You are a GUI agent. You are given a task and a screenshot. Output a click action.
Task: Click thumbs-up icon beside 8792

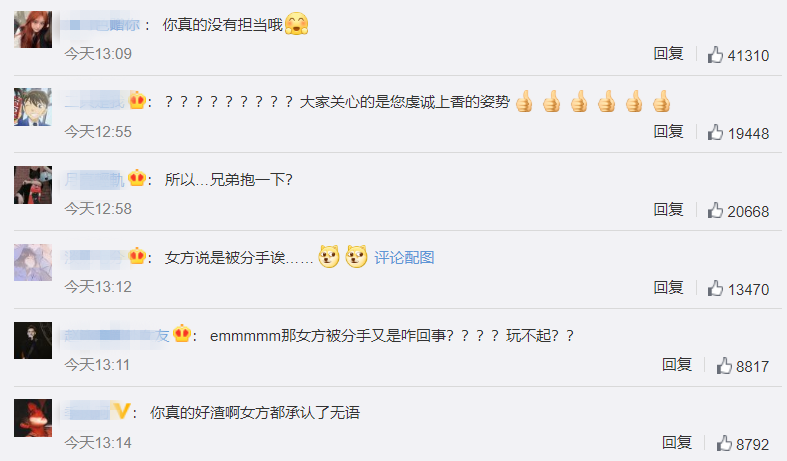tap(724, 443)
